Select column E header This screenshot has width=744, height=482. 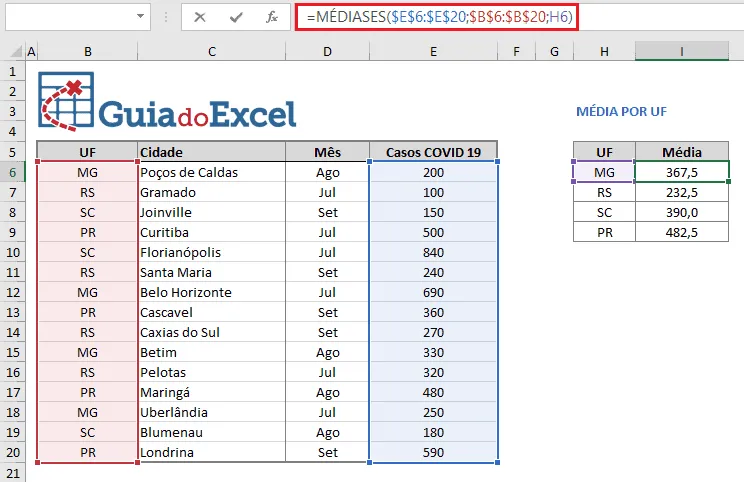coord(434,52)
